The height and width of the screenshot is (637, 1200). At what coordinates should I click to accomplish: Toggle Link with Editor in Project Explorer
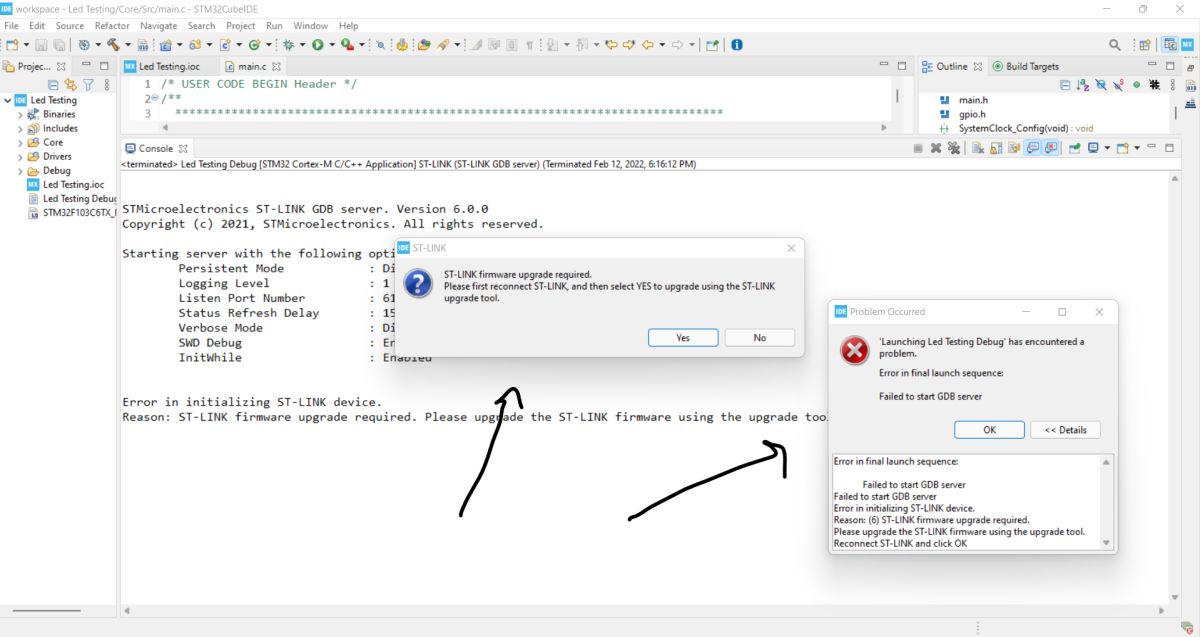[x=70, y=85]
